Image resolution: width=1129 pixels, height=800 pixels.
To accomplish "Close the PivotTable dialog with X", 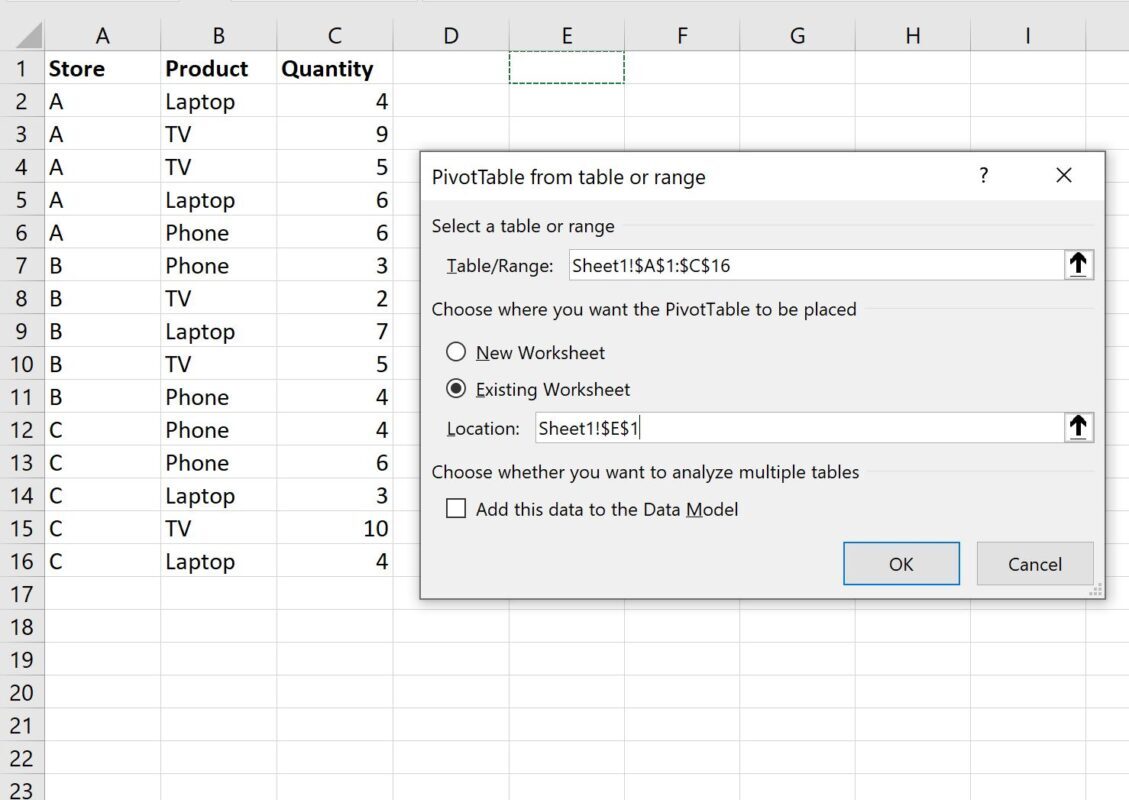I will pyautogui.click(x=1063, y=176).
